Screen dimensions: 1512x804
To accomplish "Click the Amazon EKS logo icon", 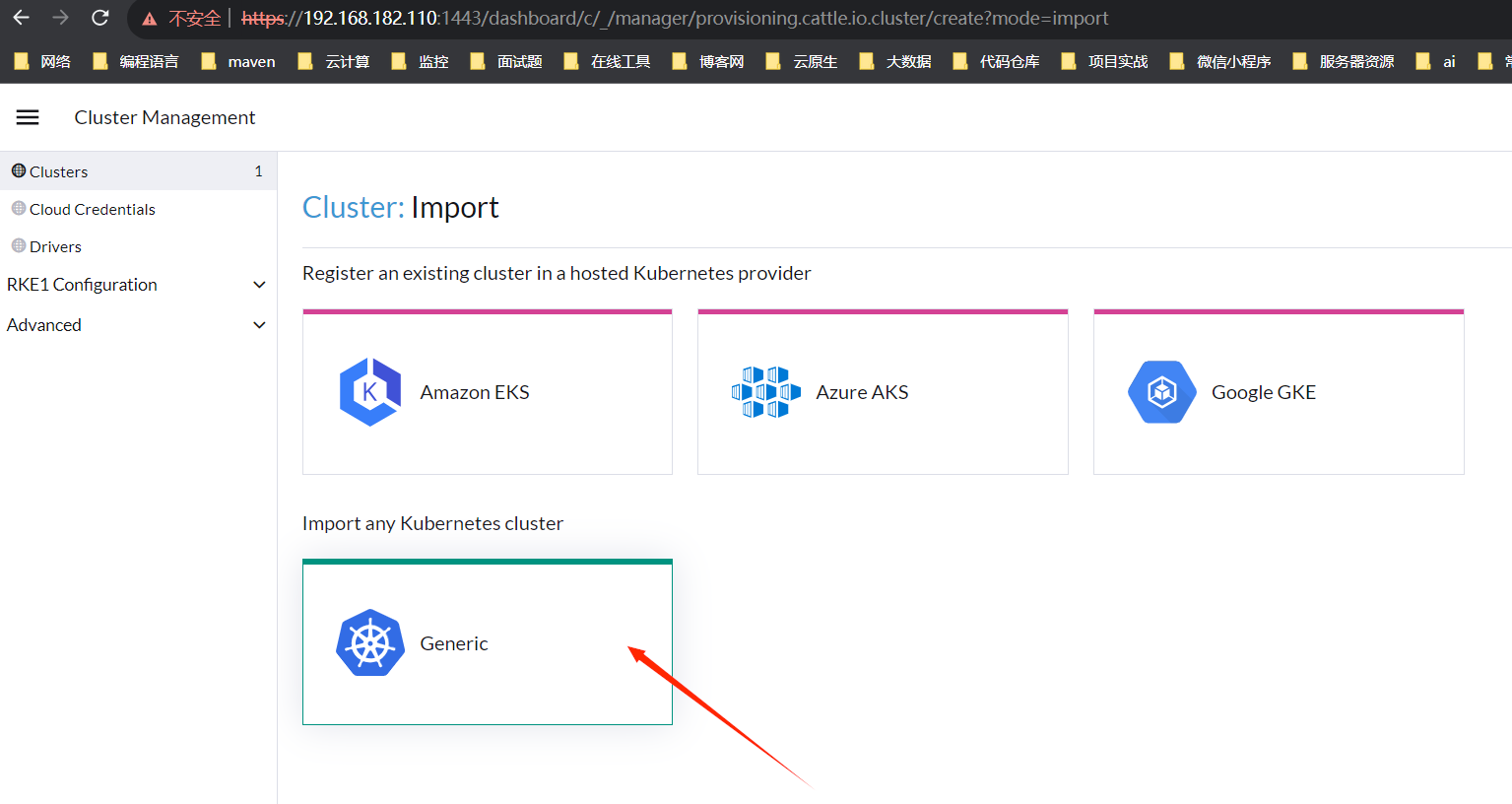I will click(x=370, y=392).
